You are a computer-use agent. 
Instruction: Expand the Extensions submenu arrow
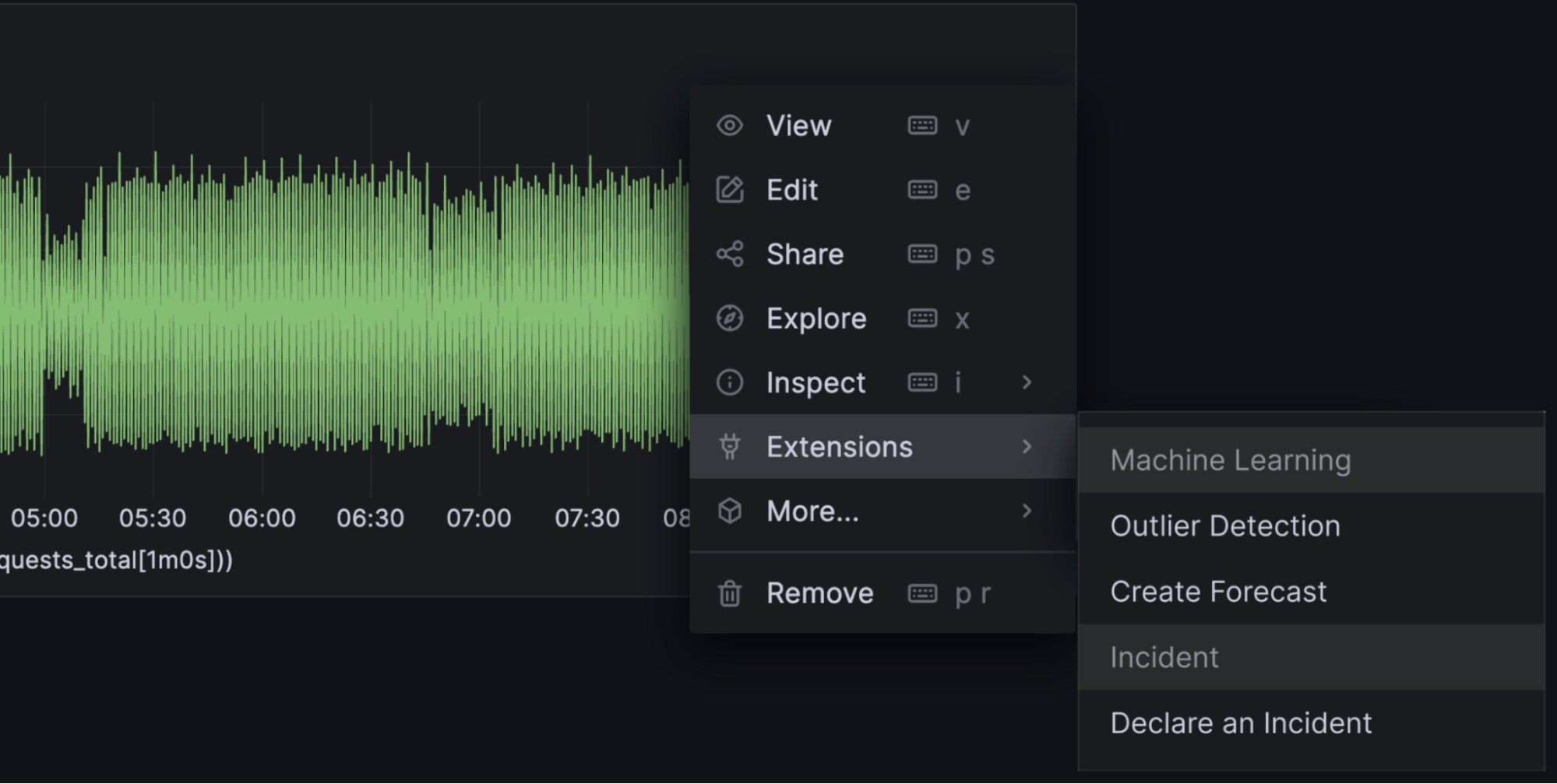click(x=1027, y=447)
